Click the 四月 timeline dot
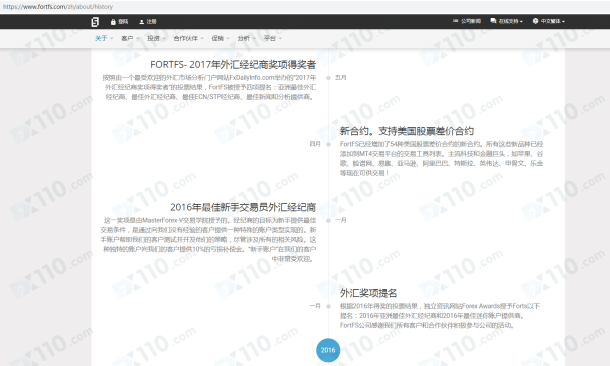Image resolution: width=610 pixels, height=366 pixels. [328, 144]
